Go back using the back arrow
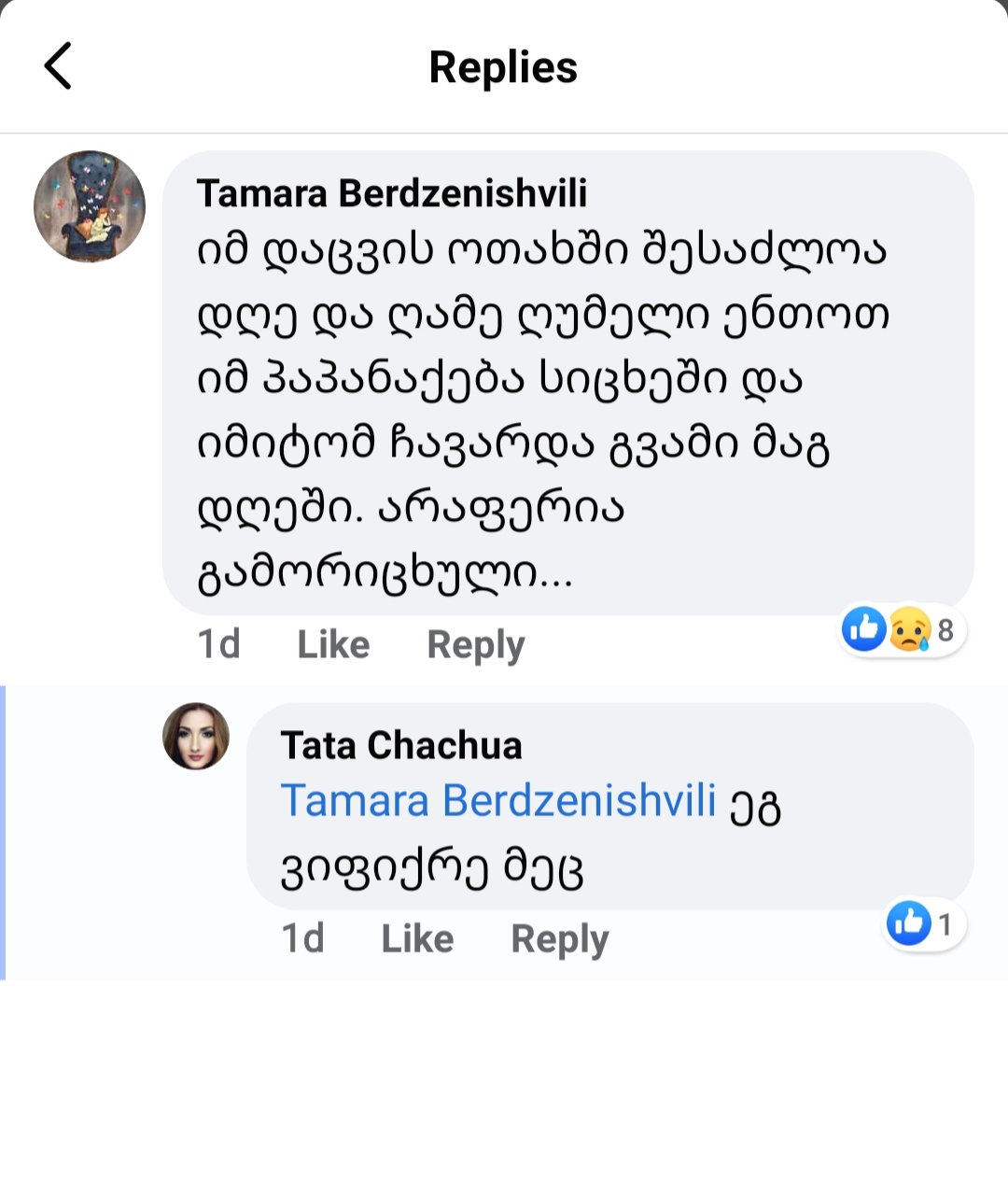This screenshot has width=1008, height=1197. 58,66
